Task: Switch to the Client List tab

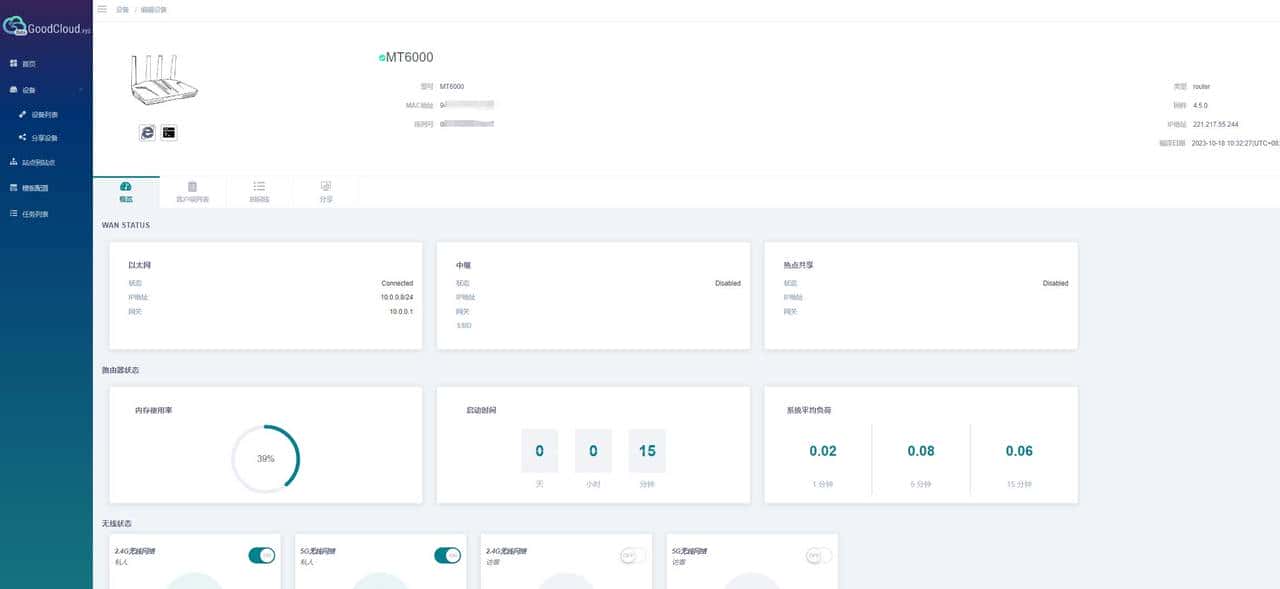Action: click(x=192, y=191)
